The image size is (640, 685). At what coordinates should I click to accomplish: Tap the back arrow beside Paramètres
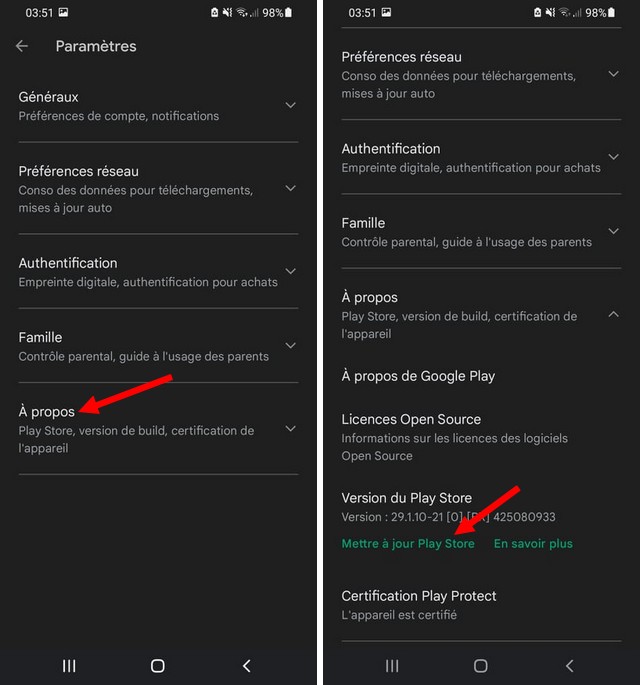(22, 46)
